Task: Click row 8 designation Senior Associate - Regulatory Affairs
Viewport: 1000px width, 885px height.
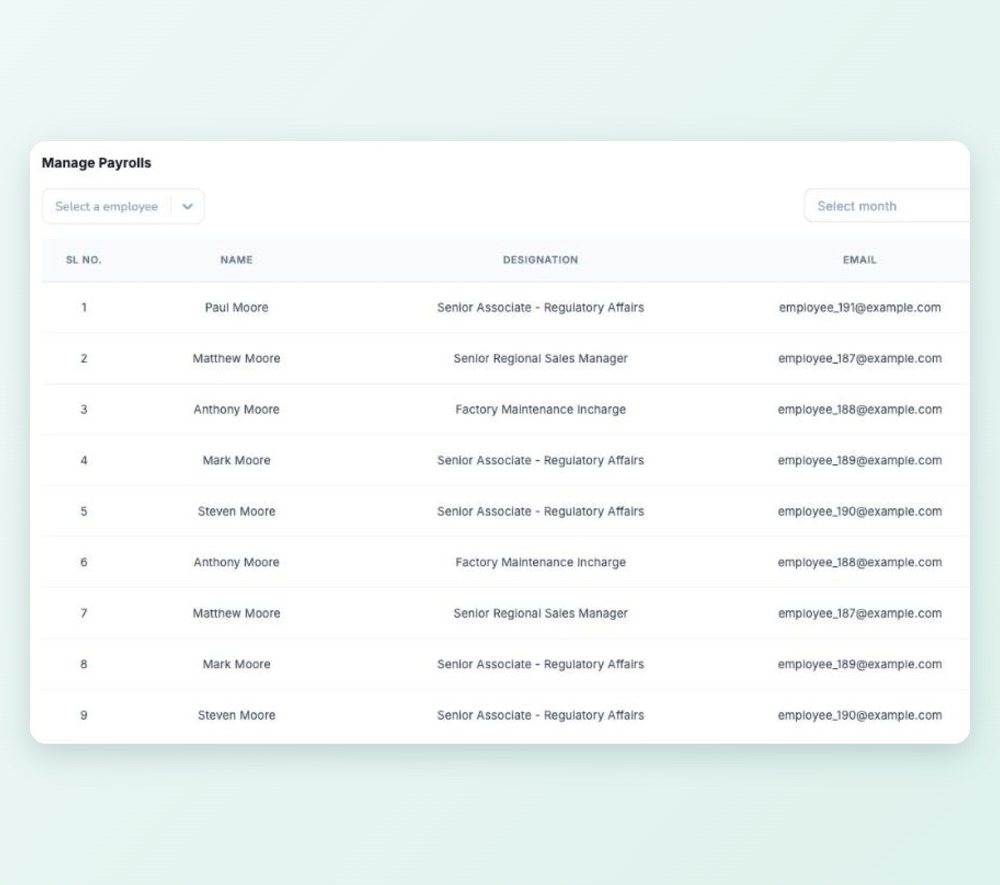Action: click(540, 664)
